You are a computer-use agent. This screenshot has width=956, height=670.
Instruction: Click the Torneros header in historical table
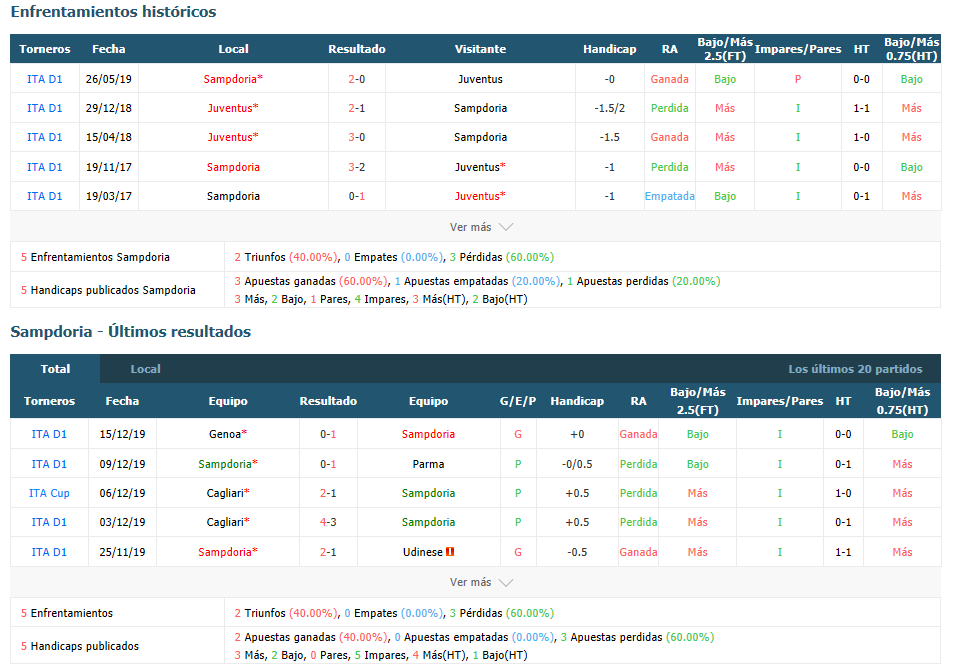(x=45, y=49)
